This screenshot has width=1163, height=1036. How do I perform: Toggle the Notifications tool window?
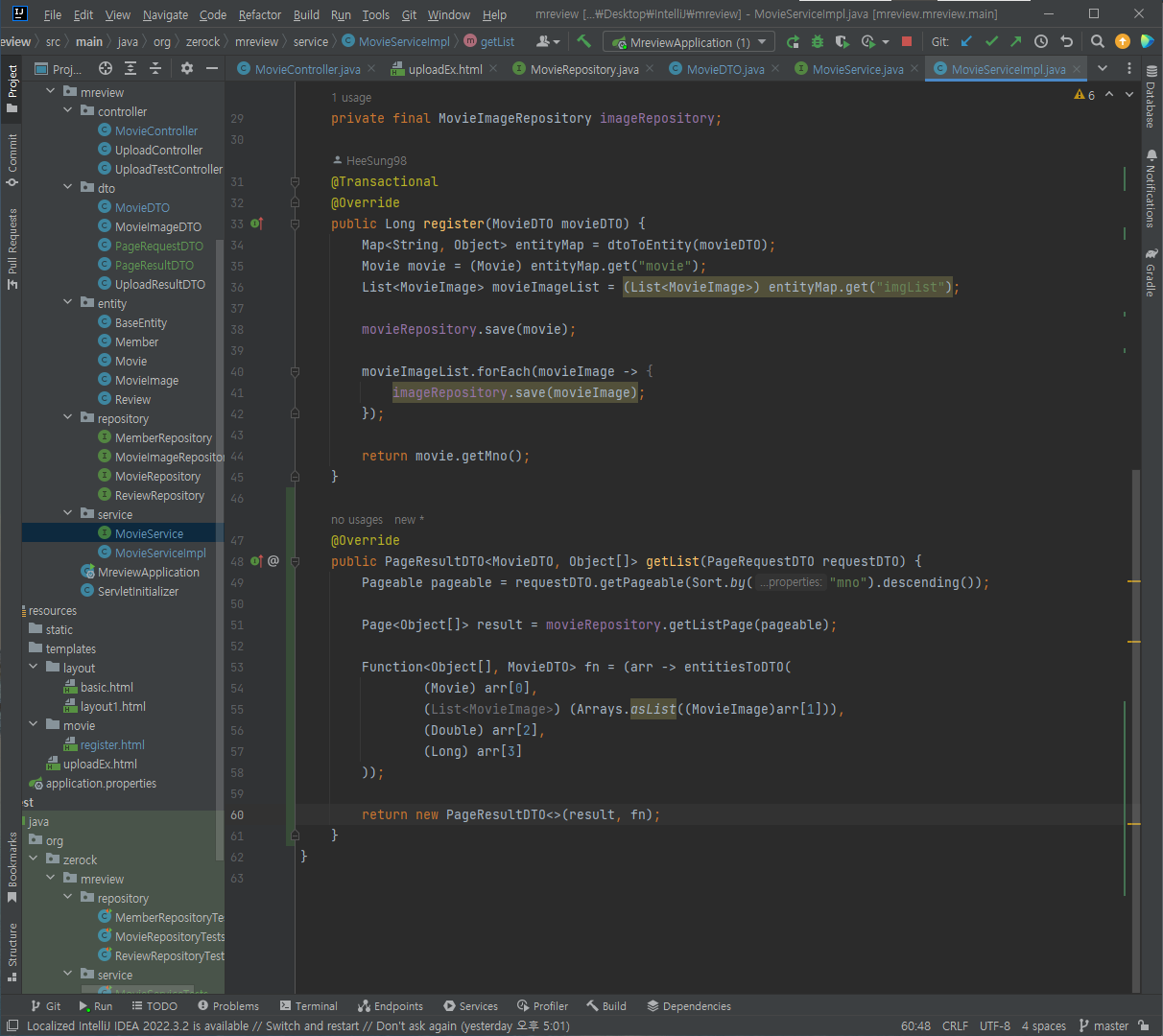[x=1151, y=188]
